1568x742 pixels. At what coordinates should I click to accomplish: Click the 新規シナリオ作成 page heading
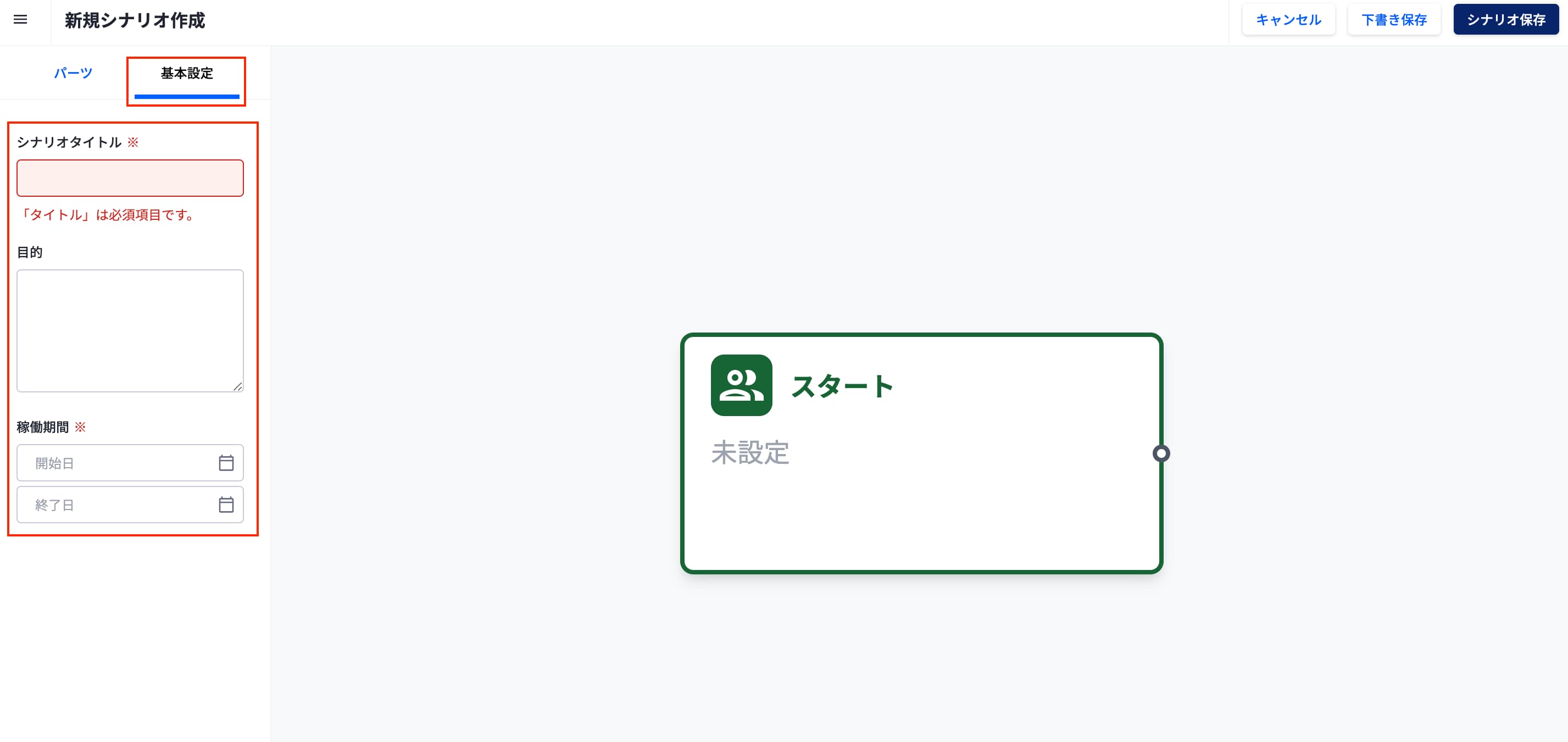(135, 20)
